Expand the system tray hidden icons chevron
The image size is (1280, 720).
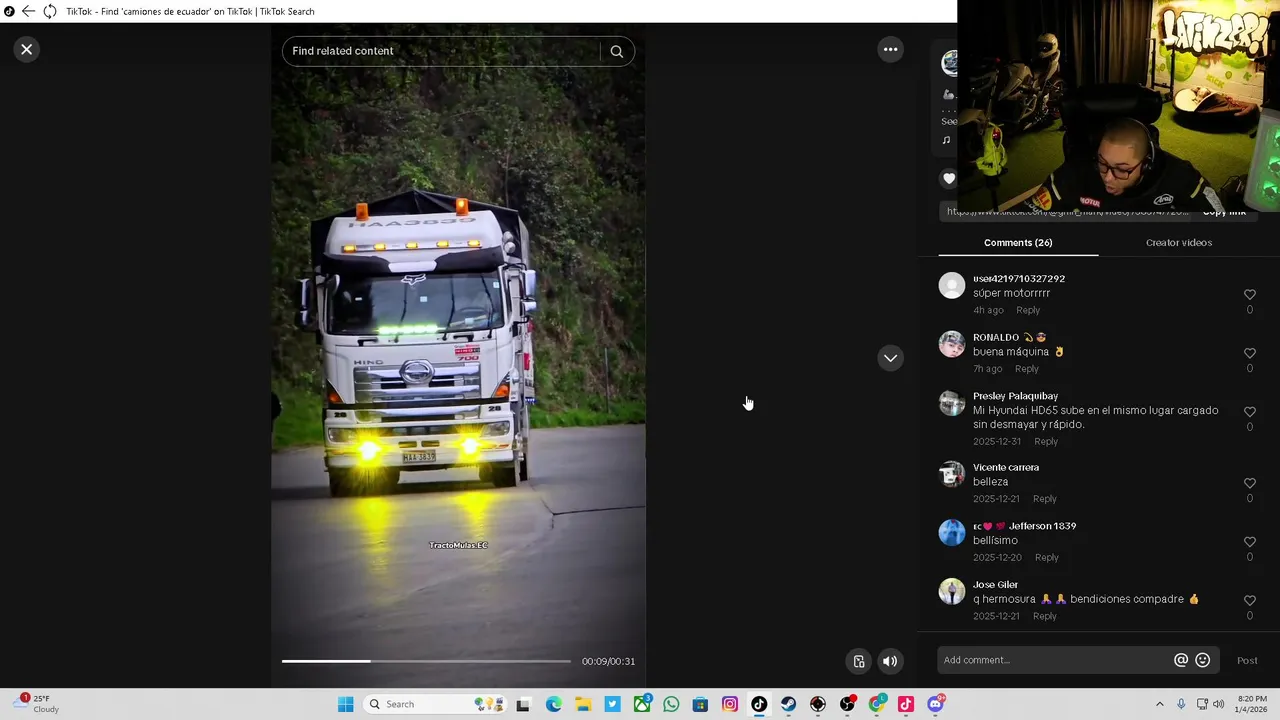(x=1159, y=704)
